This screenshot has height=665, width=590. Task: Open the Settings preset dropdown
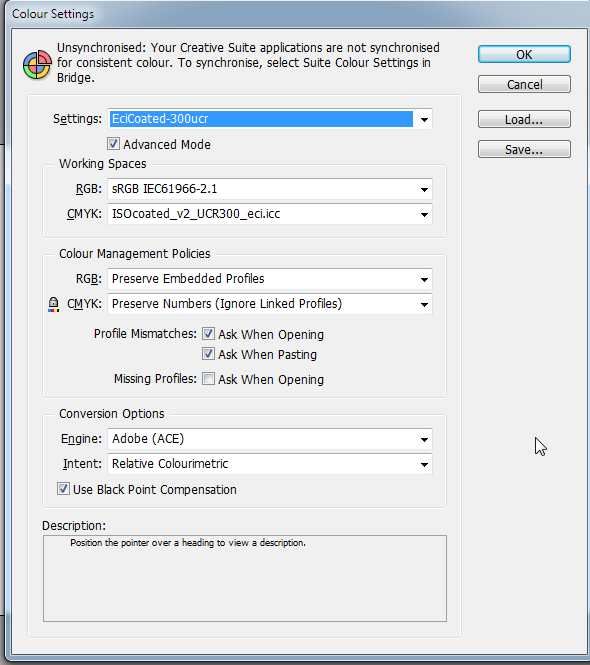pos(270,119)
